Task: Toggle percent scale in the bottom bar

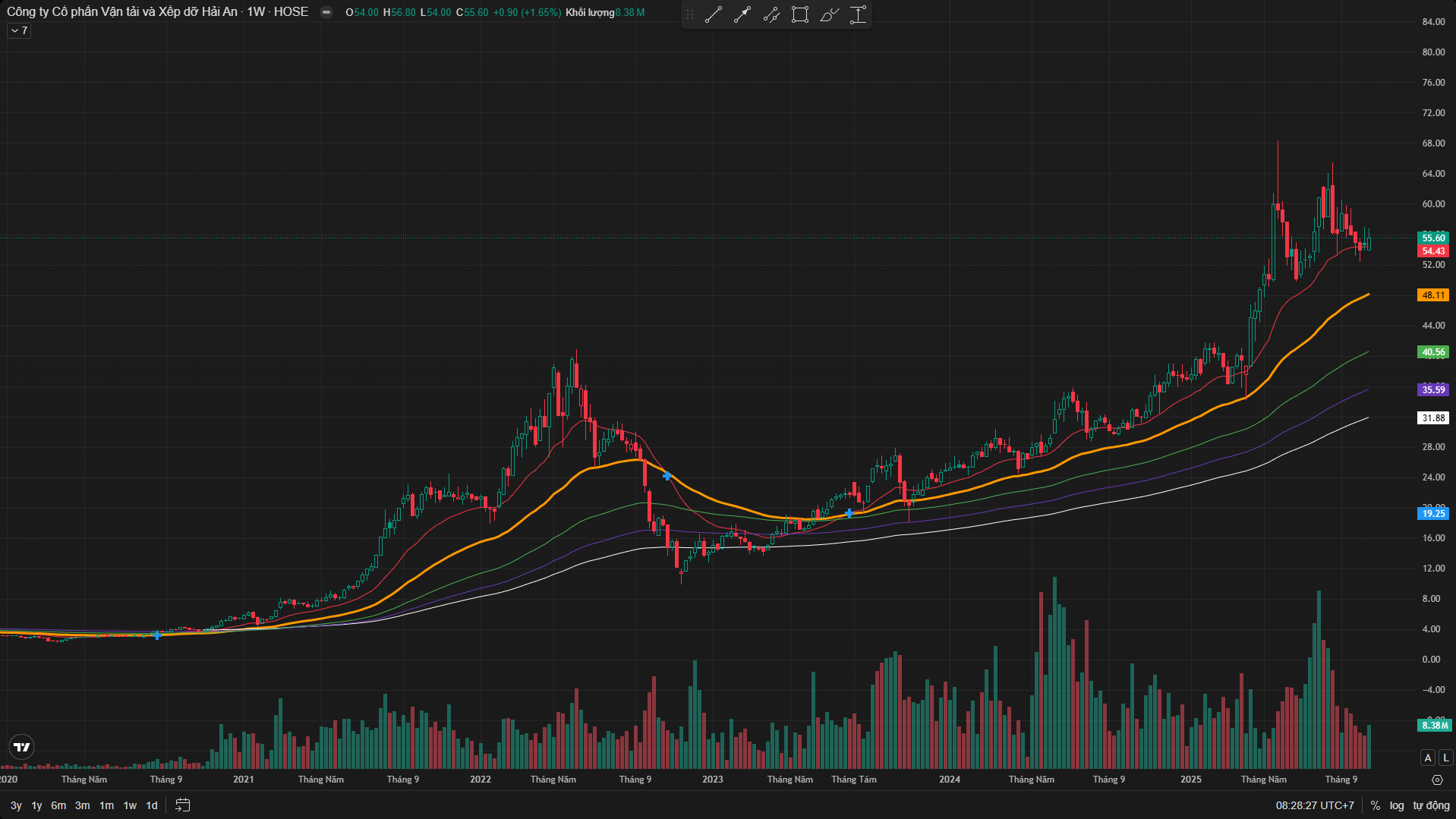Action: 1376,805
